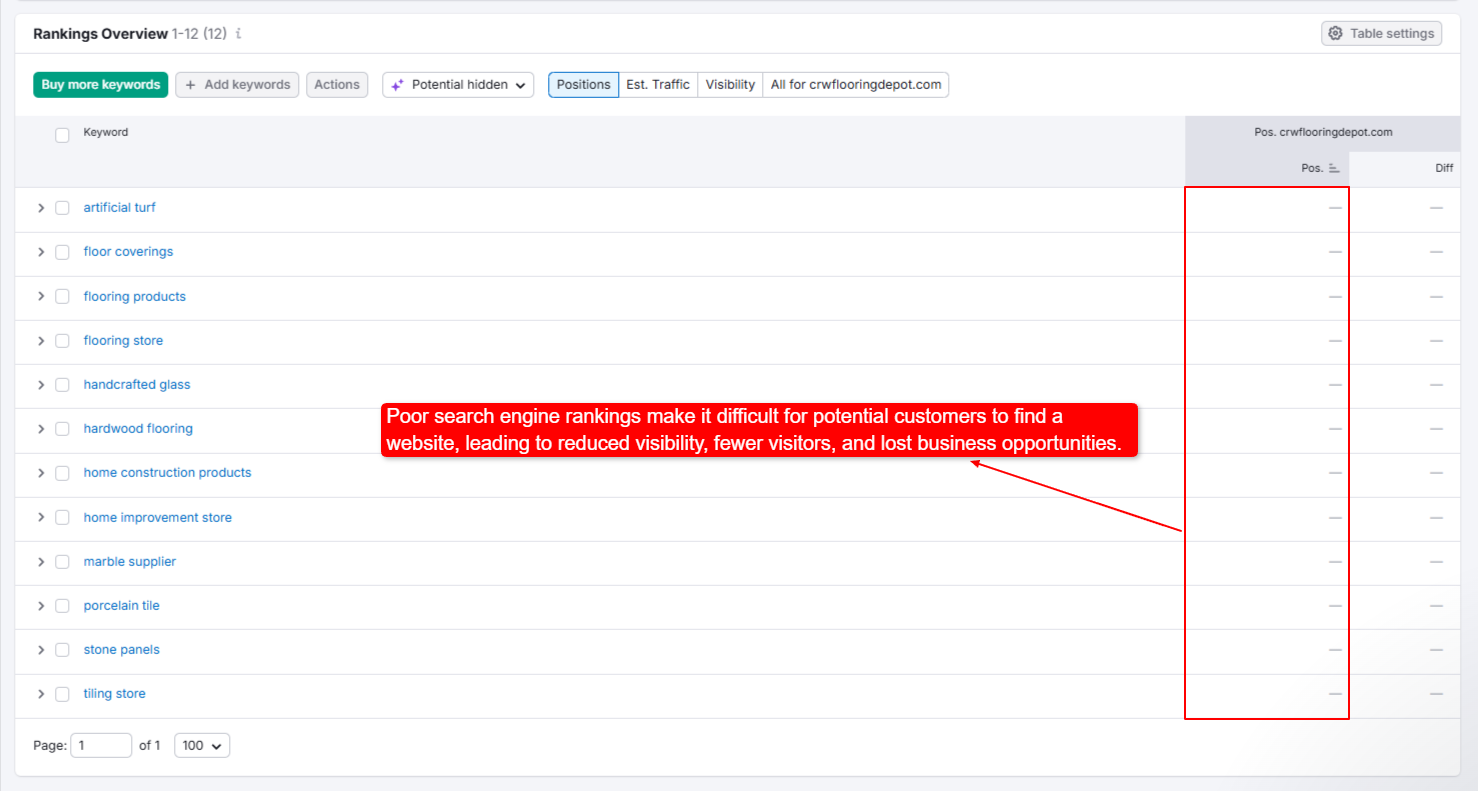The height and width of the screenshot is (791, 1478).
Task: Open the porcelain tile keyword link
Action: coord(121,606)
